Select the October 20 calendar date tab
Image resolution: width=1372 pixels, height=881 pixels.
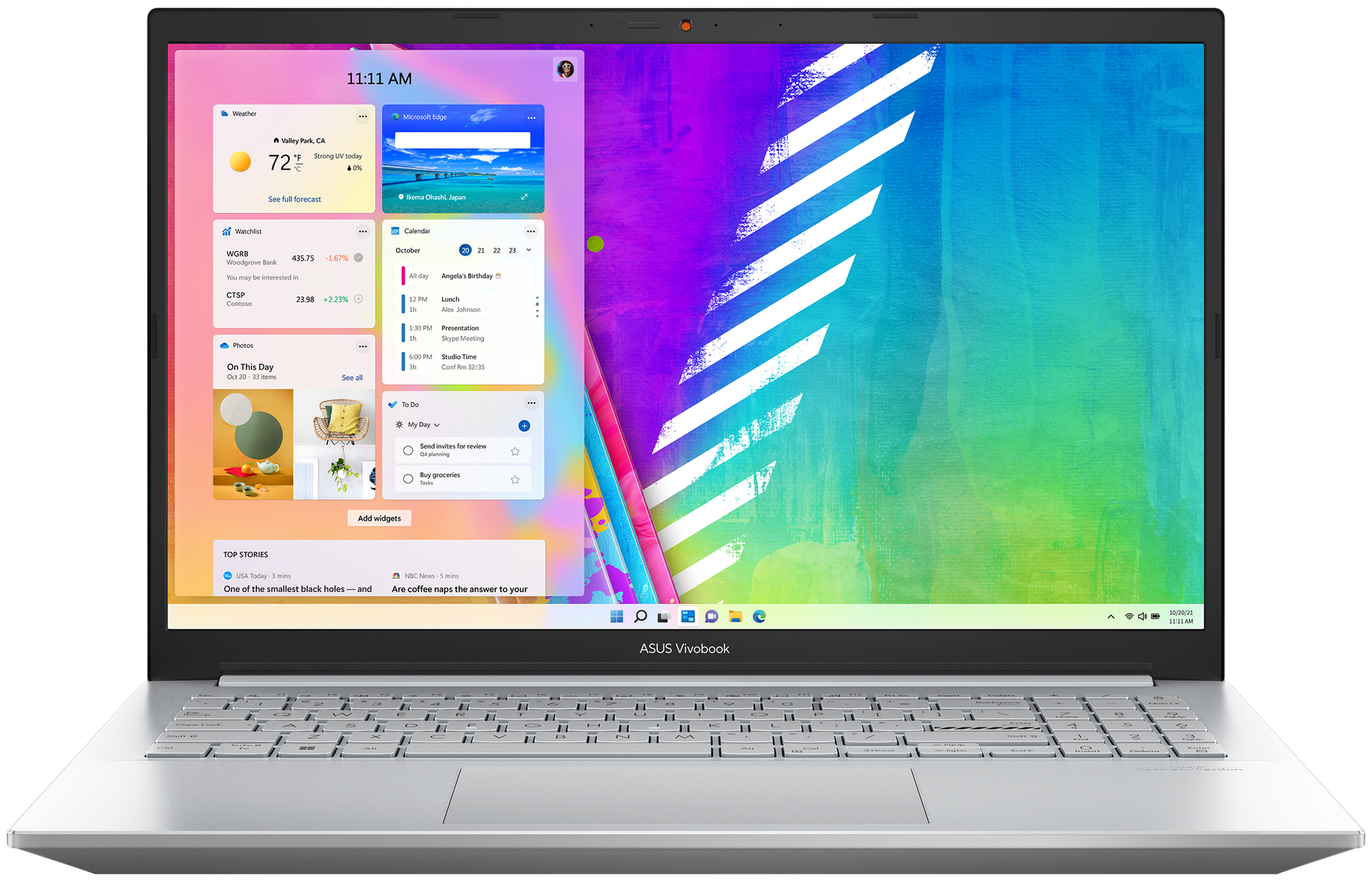[462, 249]
